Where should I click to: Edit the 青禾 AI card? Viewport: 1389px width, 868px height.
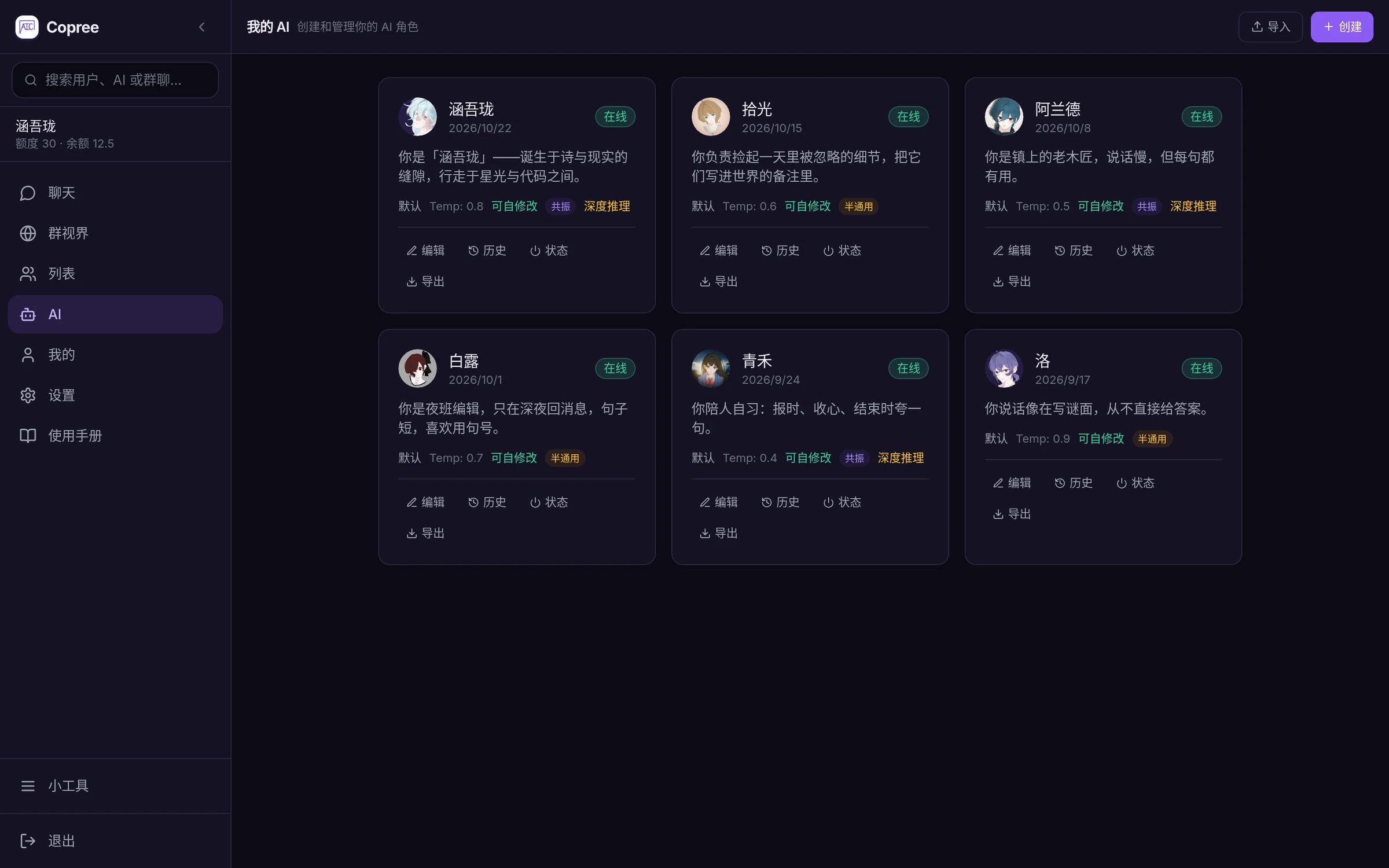pyautogui.click(x=719, y=502)
